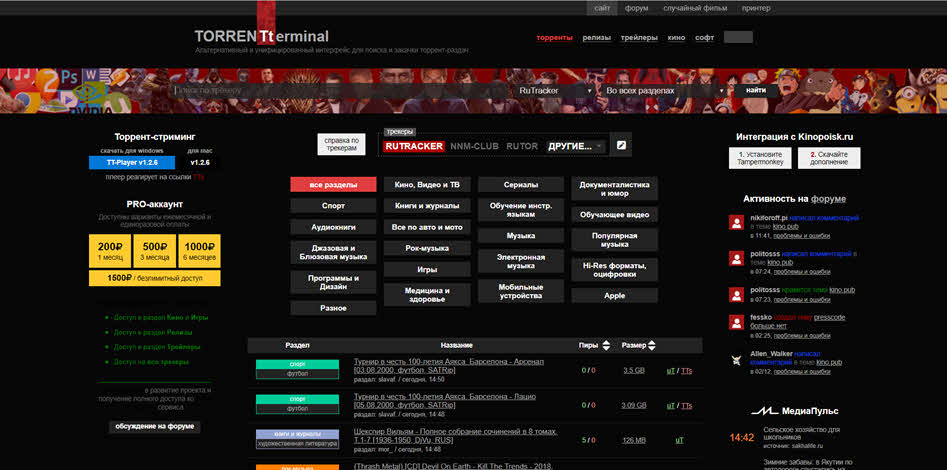The width and height of the screenshot is (947, 470).
Task: Download v1.2.6 player for mac
Action: (199, 163)
